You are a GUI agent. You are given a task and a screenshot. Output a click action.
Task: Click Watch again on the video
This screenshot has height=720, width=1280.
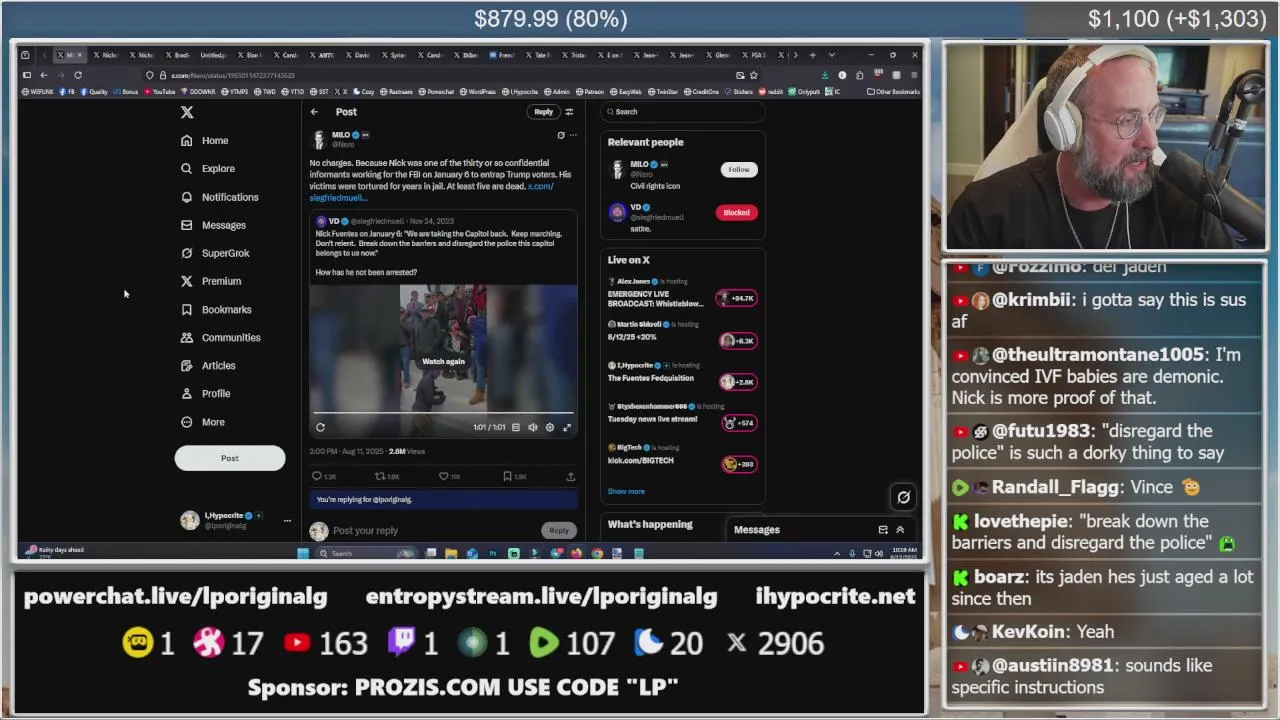(x=443, y=361)
